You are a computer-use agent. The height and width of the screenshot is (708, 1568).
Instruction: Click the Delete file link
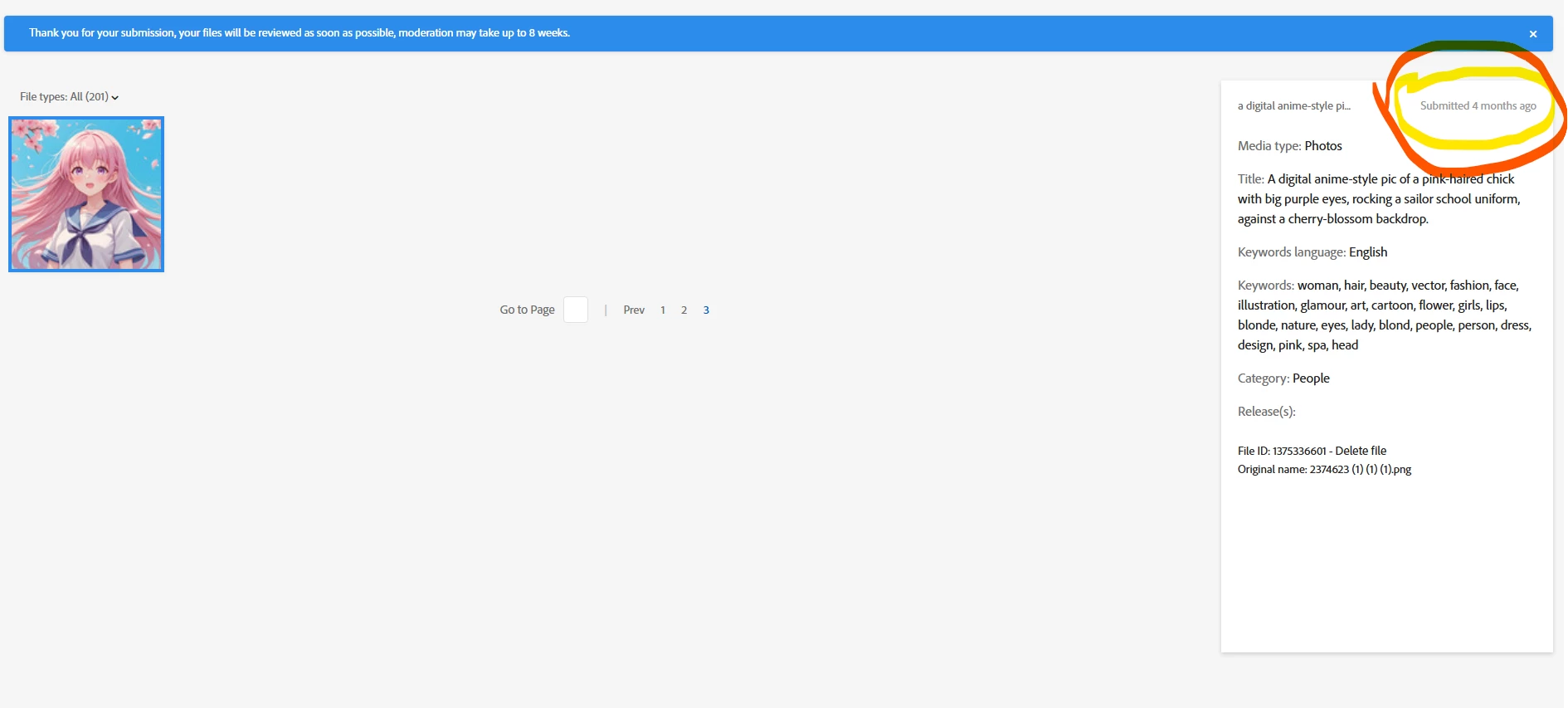(x=1361, y=451)
